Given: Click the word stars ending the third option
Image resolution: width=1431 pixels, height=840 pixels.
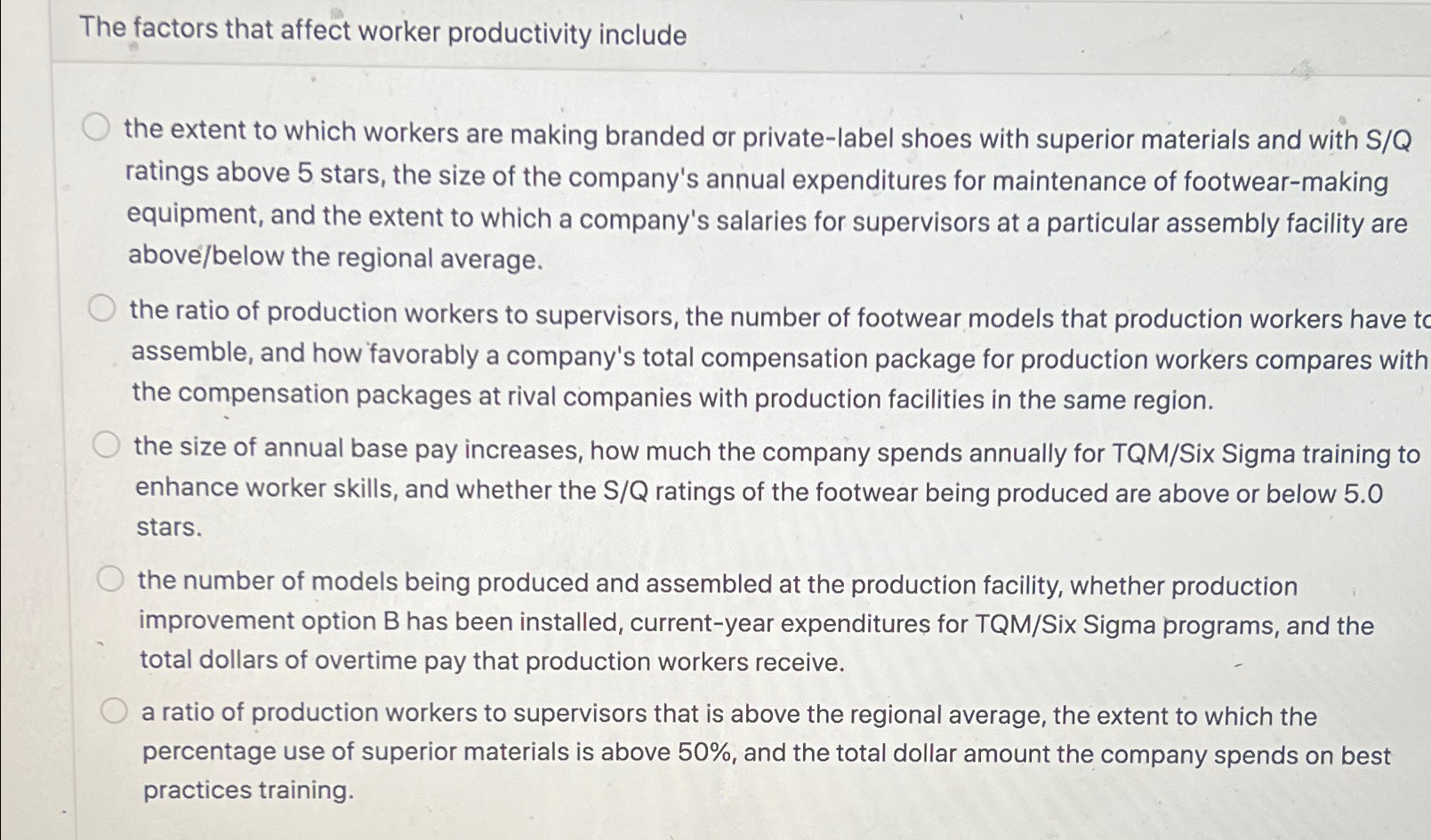Looking at the screenshot, I should (x=169, y=527).
